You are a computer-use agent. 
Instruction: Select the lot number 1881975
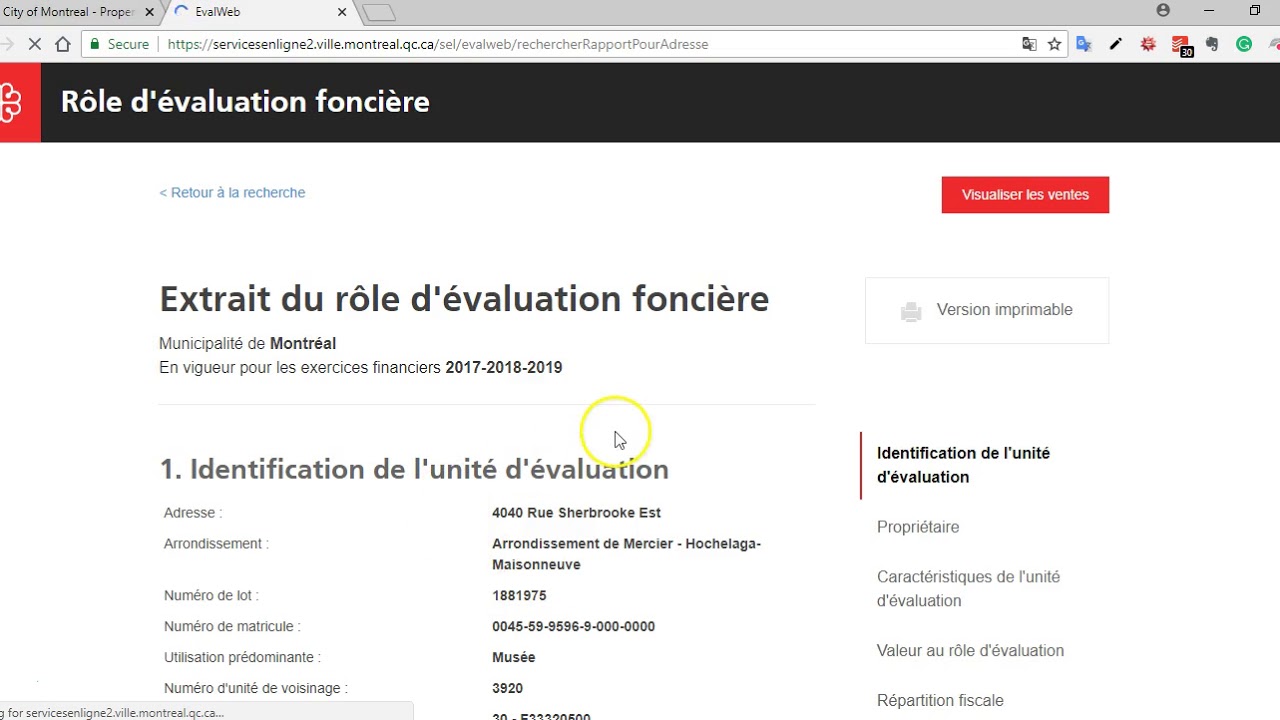click(x=519, y=596)
